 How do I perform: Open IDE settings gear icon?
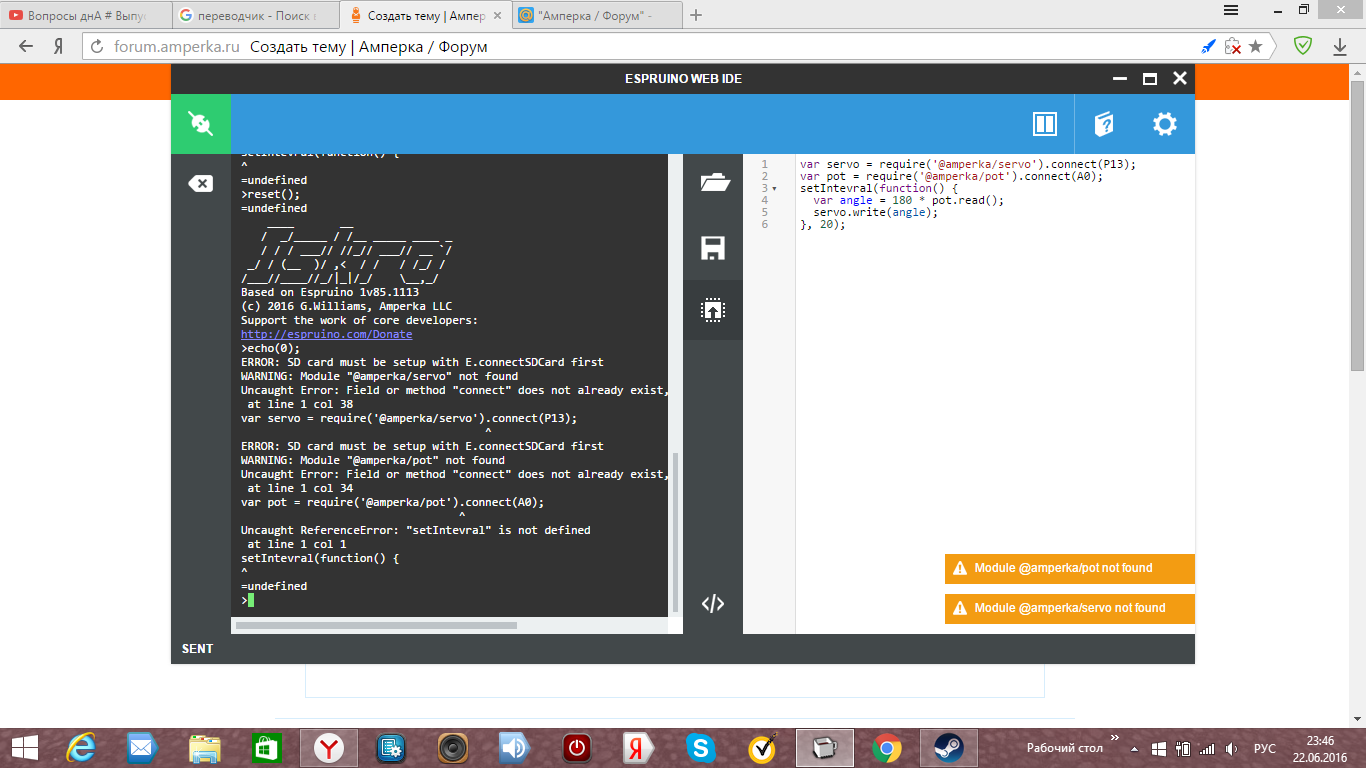(1165, 124)
